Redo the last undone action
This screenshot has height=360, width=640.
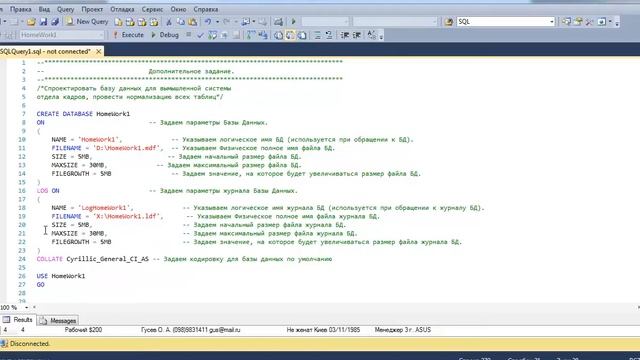pyautogui.click(x=227, y=22)
